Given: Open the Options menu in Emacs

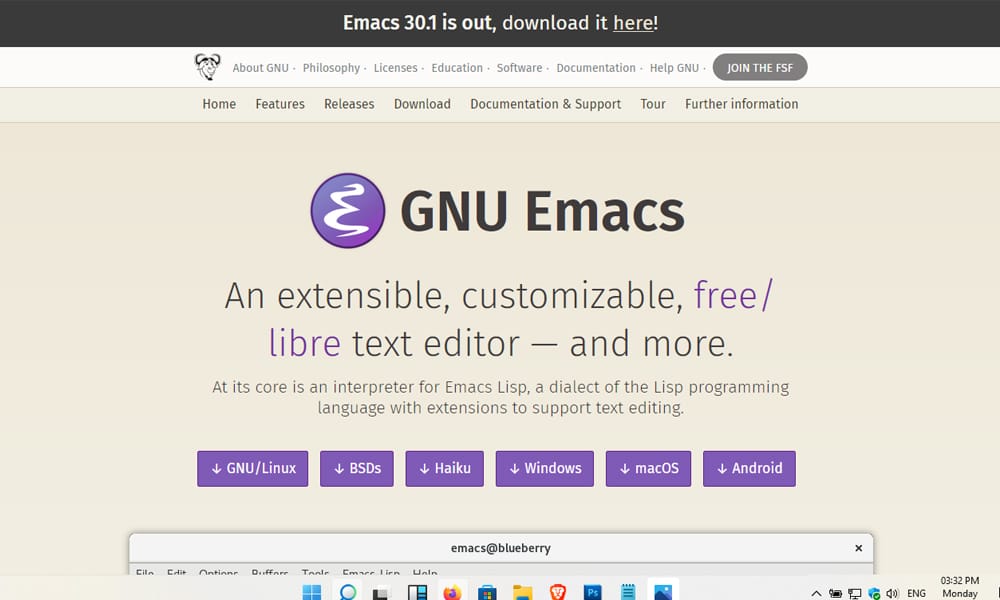Looking at the screenshot, I should pos(218,574).
